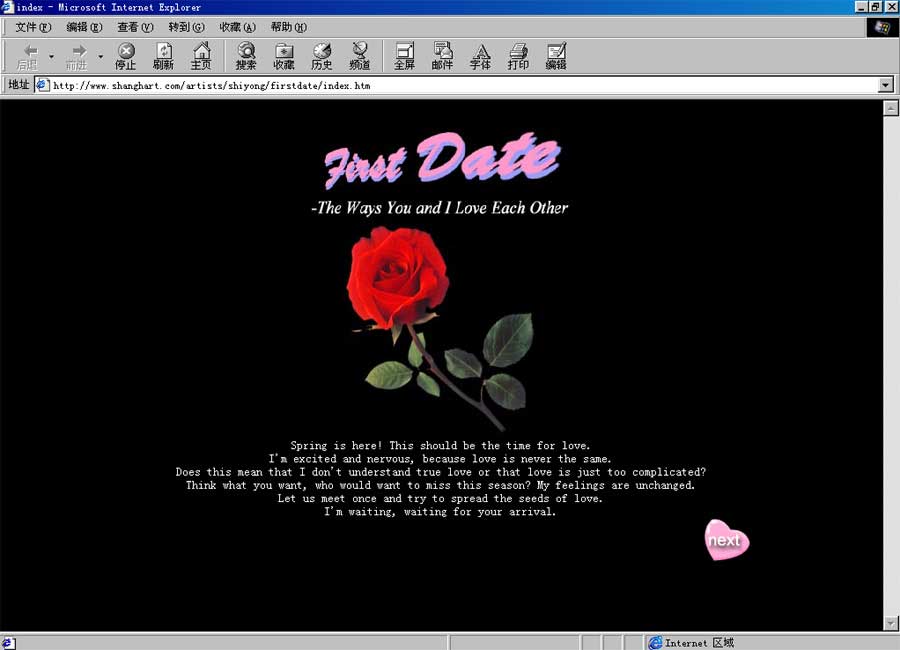Close the Internet Explorer window
This screenshot has height=650, width=900.
891,7
